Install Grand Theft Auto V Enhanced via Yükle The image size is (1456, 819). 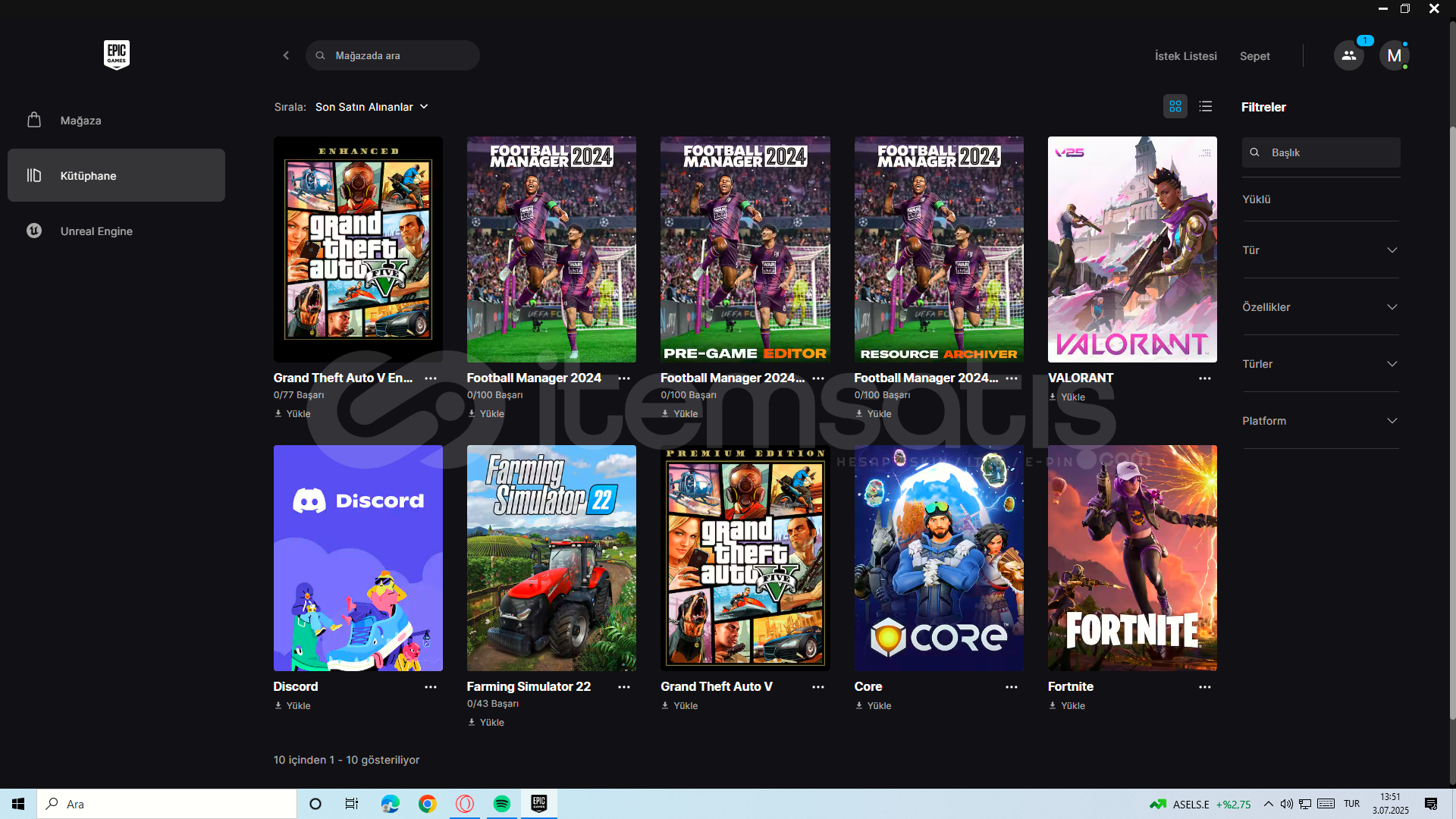[293, 413]
